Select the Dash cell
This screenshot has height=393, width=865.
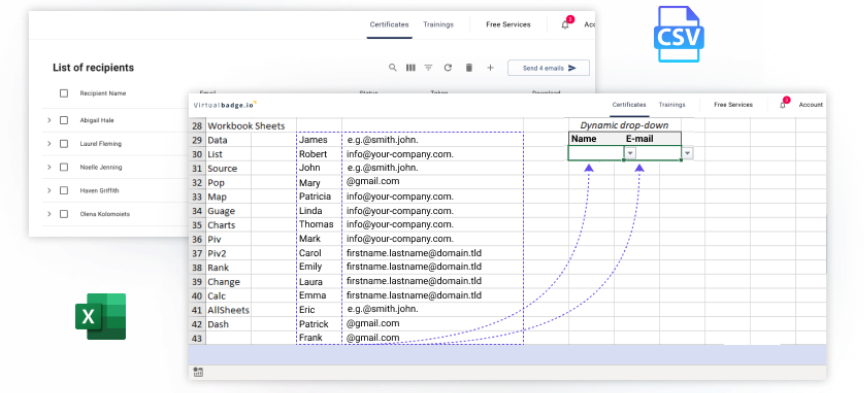228,324
